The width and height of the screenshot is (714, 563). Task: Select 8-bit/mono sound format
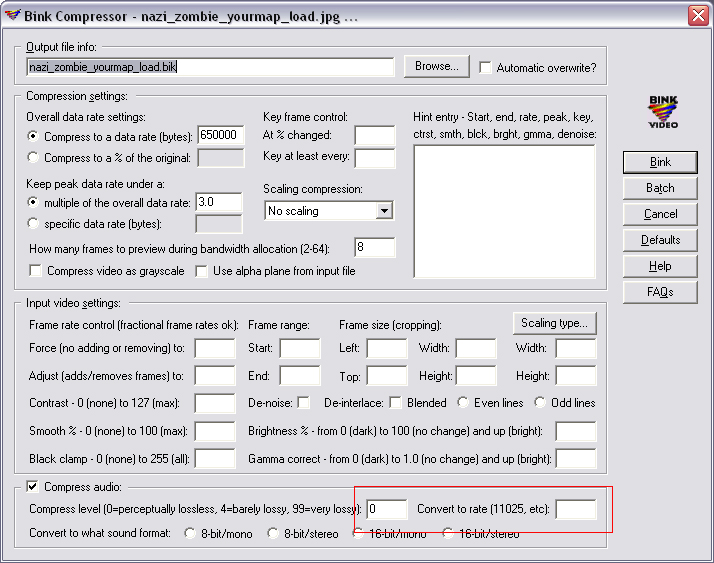[190, 533]
